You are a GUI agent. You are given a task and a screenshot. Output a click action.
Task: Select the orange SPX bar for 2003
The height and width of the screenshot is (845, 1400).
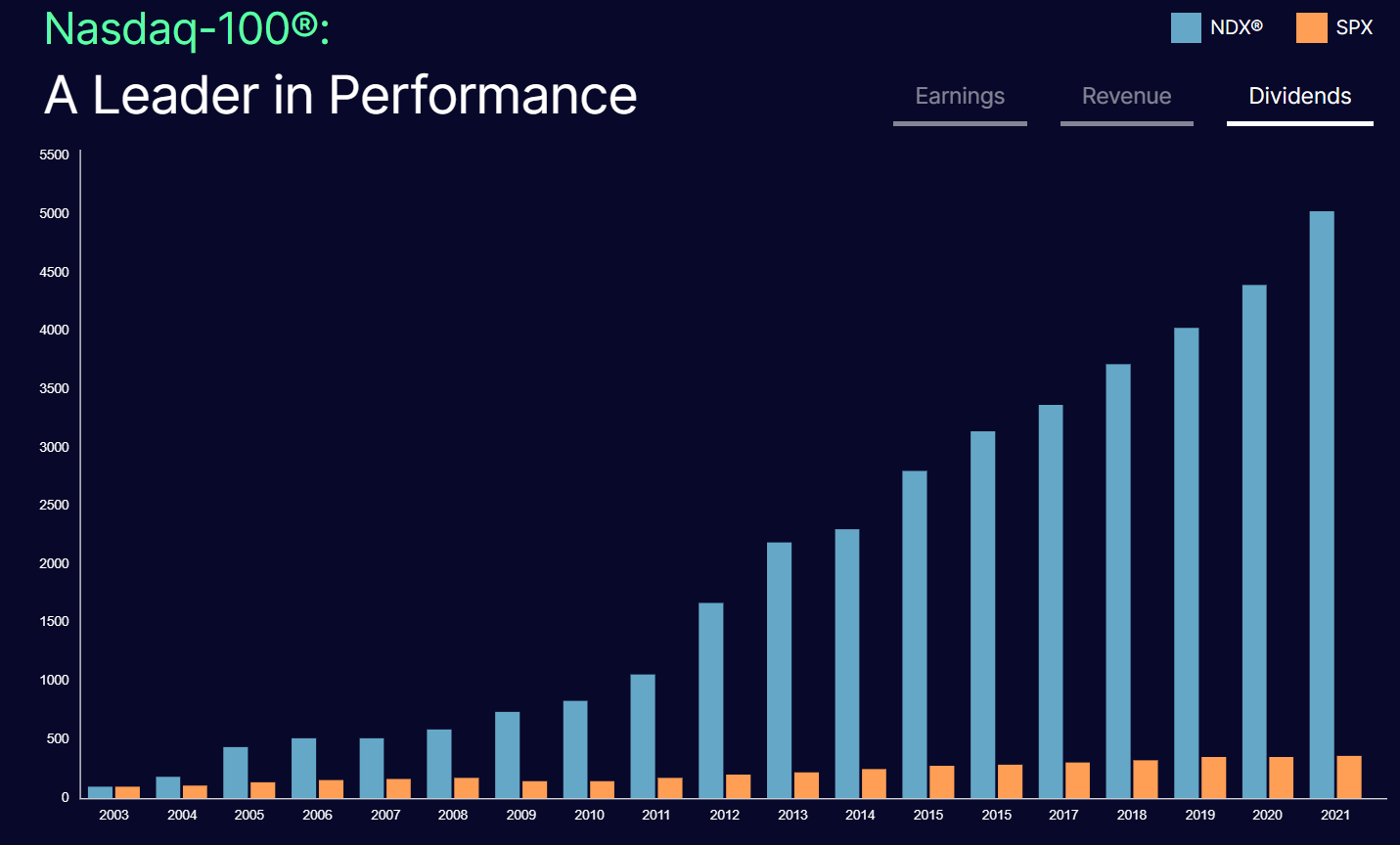tap(127, 792)
